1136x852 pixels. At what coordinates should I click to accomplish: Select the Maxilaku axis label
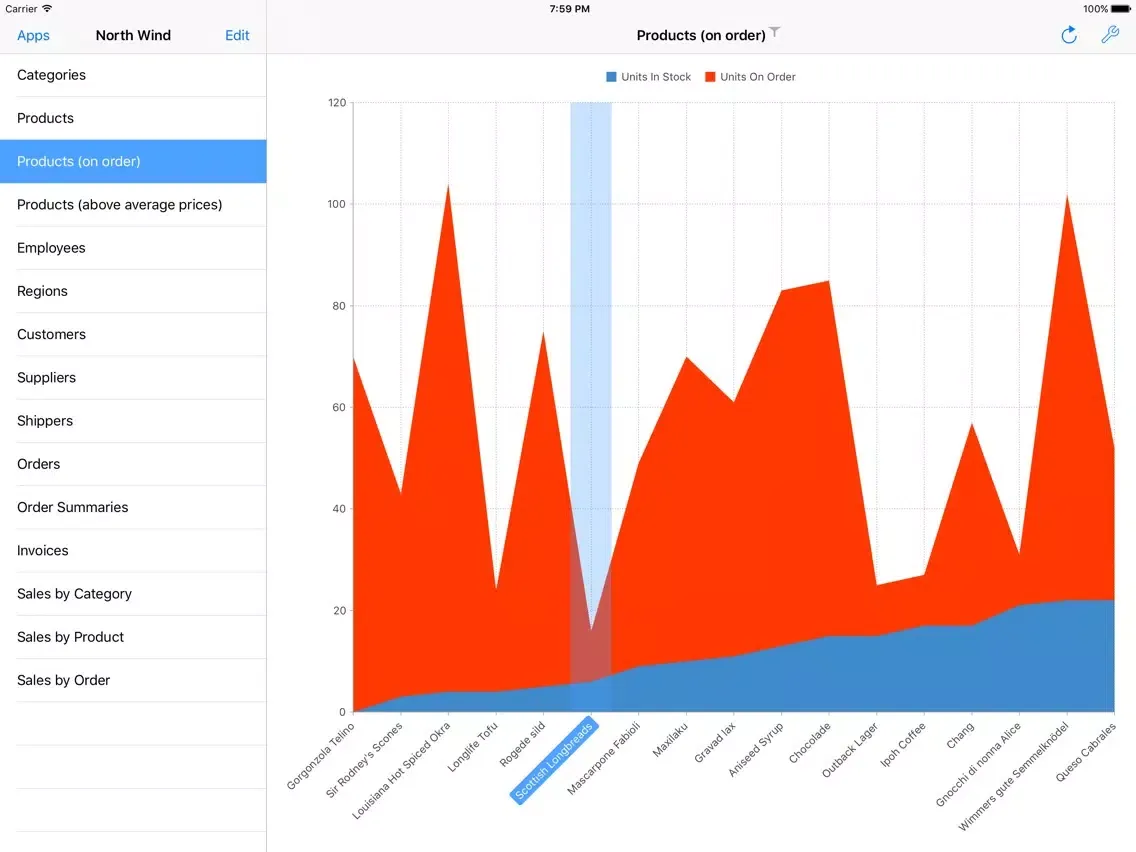(x=670, y=739)
